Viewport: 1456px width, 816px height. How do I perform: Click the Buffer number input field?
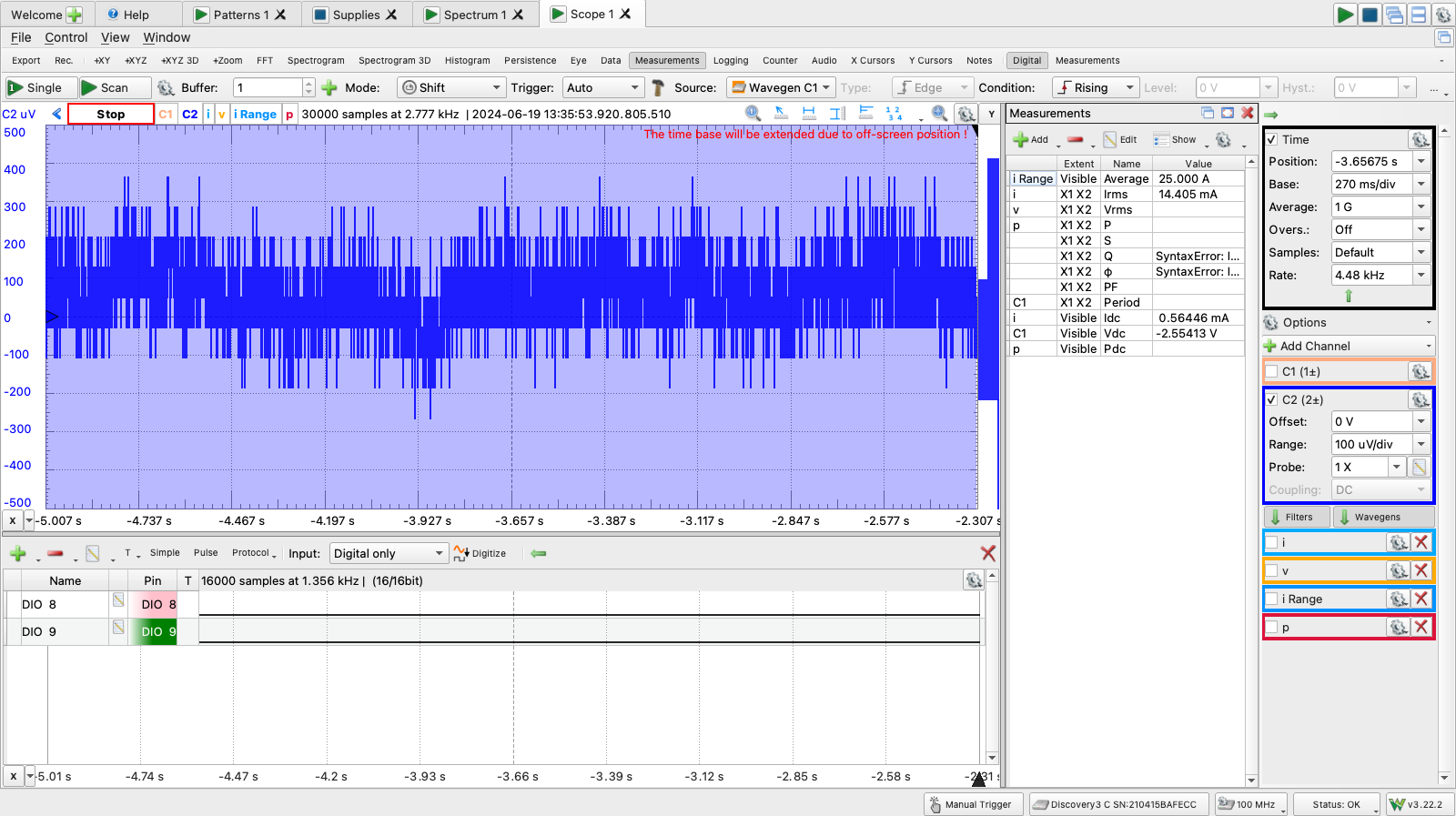pos(268,87)
